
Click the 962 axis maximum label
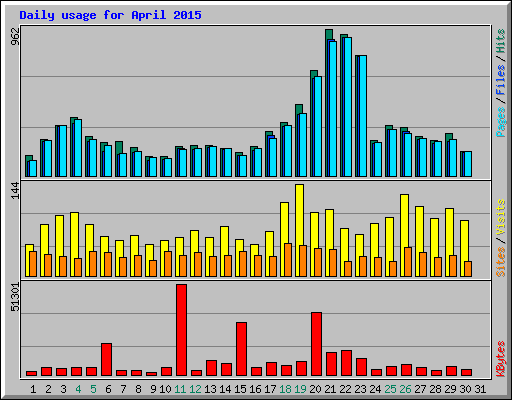coord(15,36)
